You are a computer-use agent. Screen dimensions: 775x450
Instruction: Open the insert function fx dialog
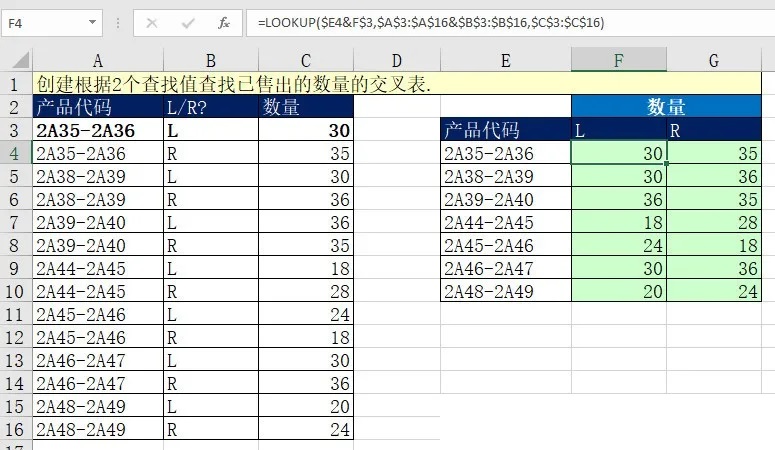224,23
